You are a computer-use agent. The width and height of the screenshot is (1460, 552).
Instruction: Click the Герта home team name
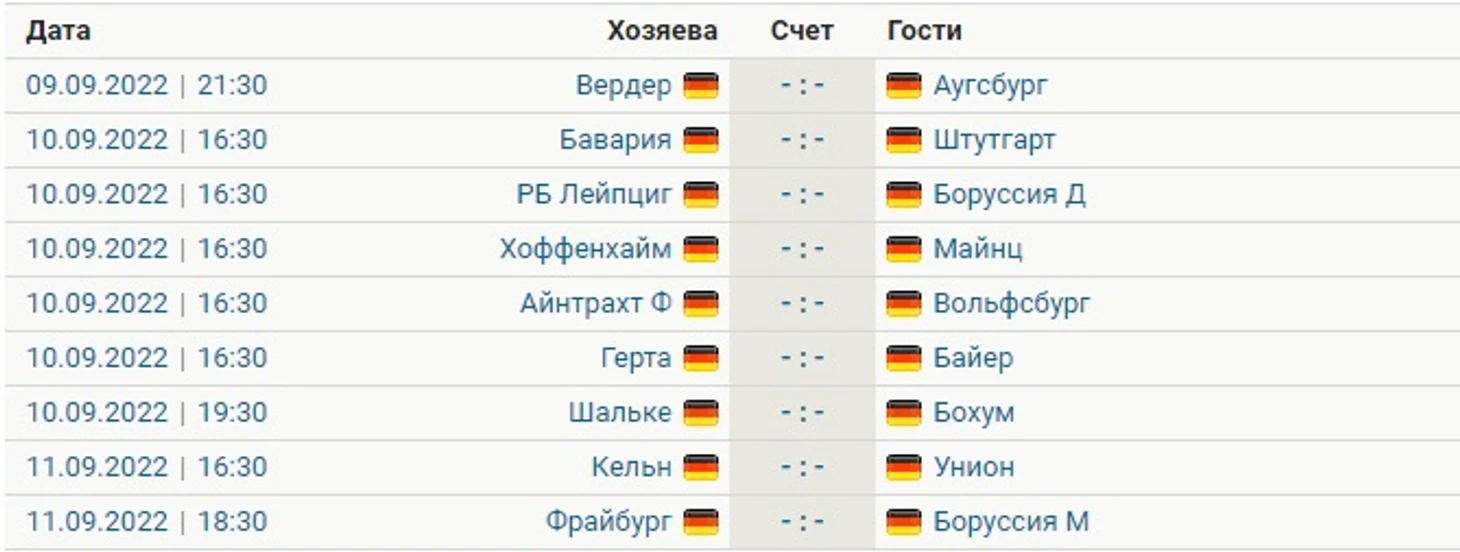tap(636, 358)
